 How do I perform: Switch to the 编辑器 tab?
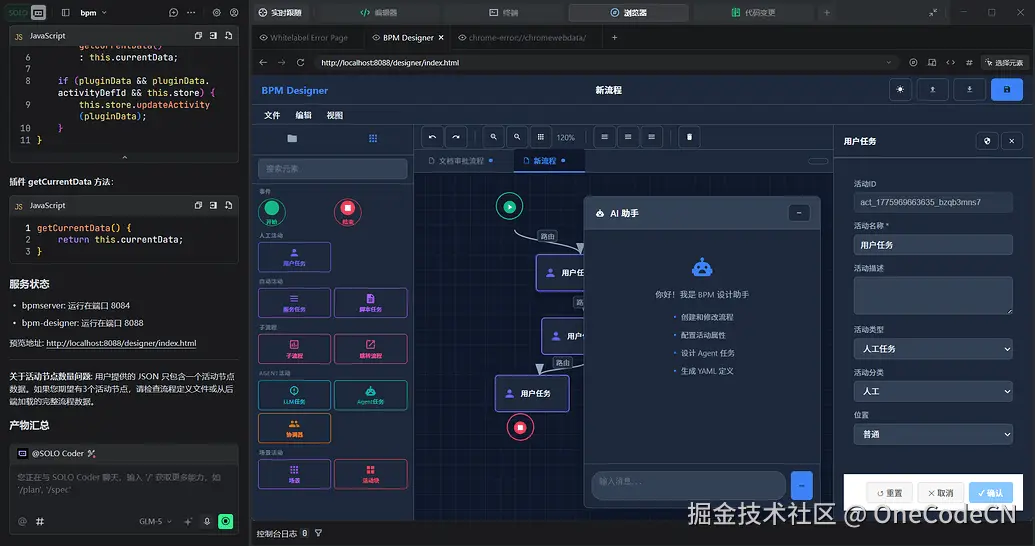coord(379,13)
